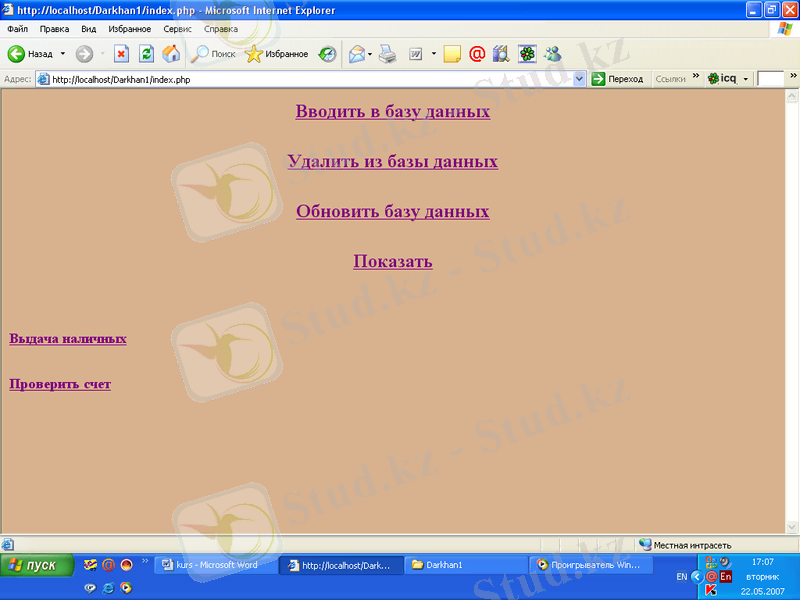Open the History clock icon
Screen dimensions: 800x600
327,54
